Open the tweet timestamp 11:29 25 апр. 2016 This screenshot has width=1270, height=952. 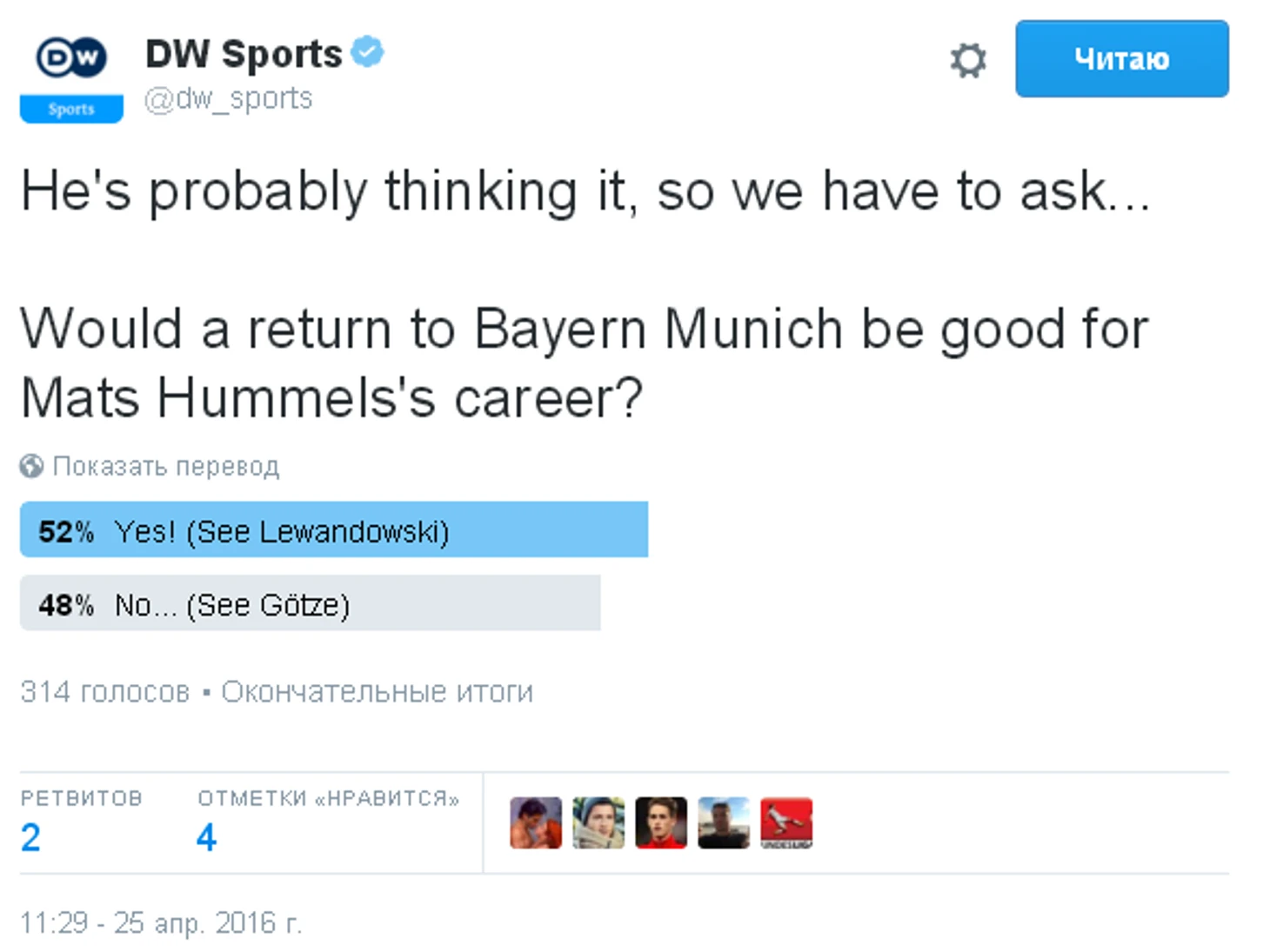tap(161, 922)
